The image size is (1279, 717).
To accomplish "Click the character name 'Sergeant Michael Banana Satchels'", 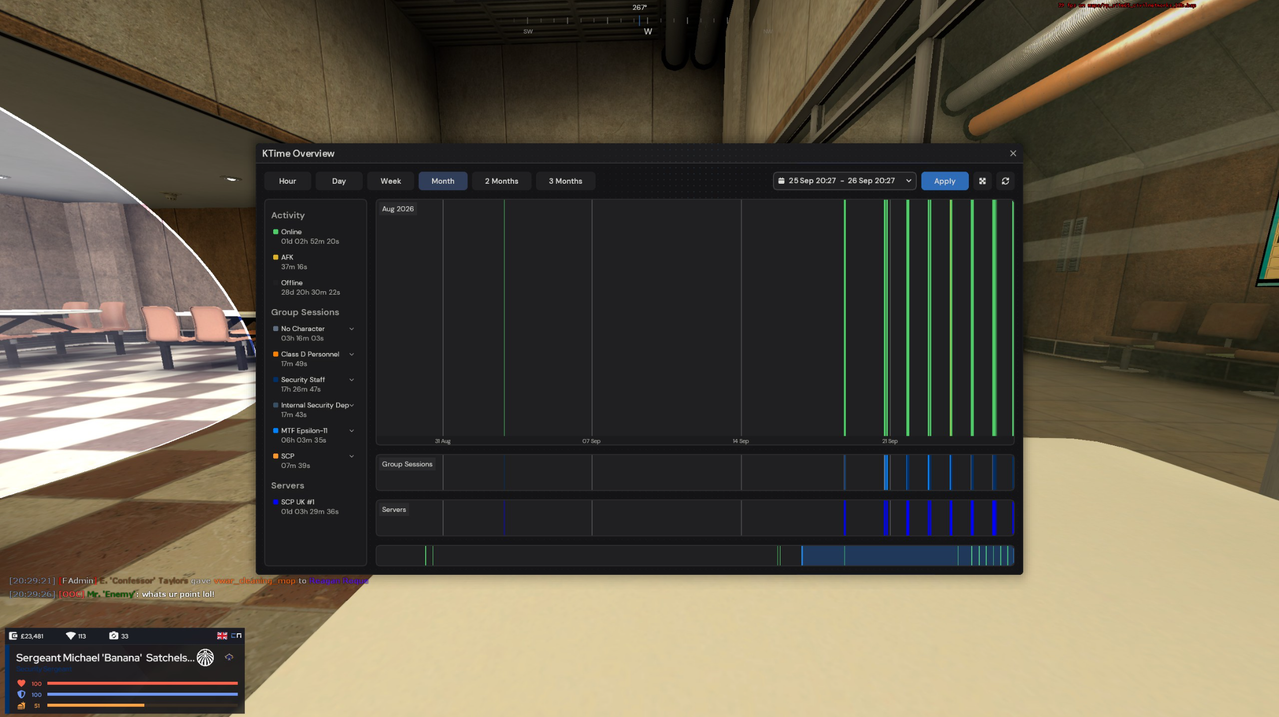I will point(105,658).
